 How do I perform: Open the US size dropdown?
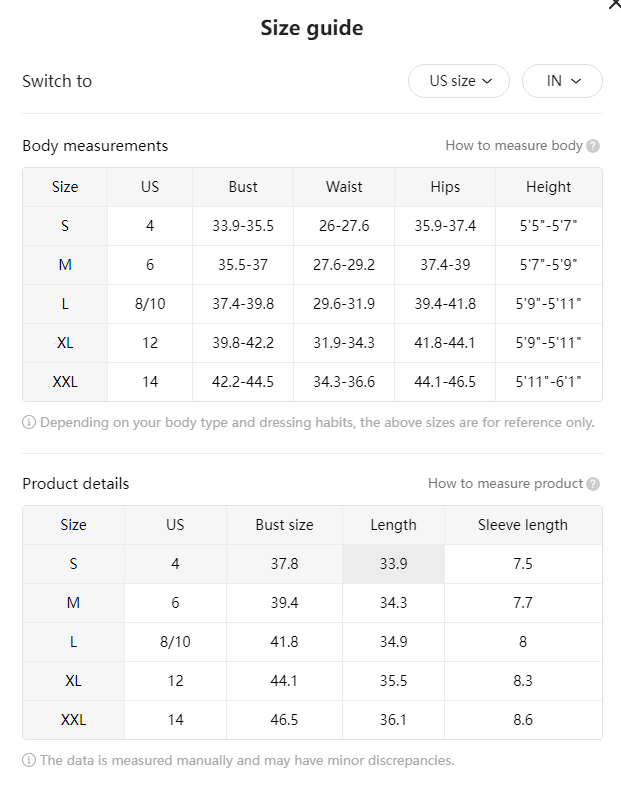coord(459,81)
